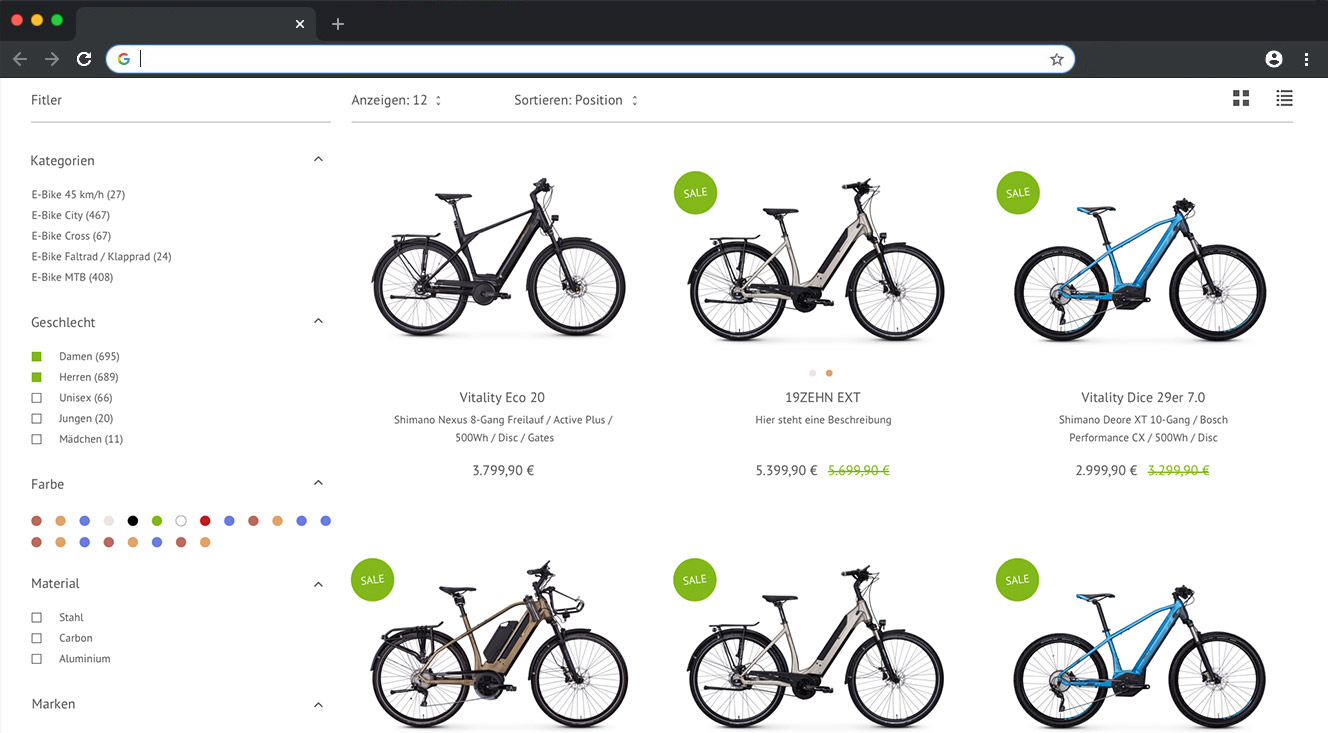Collapse the Farbe filter section
This screenshot has width=1328, height=733.
(318, 483)
